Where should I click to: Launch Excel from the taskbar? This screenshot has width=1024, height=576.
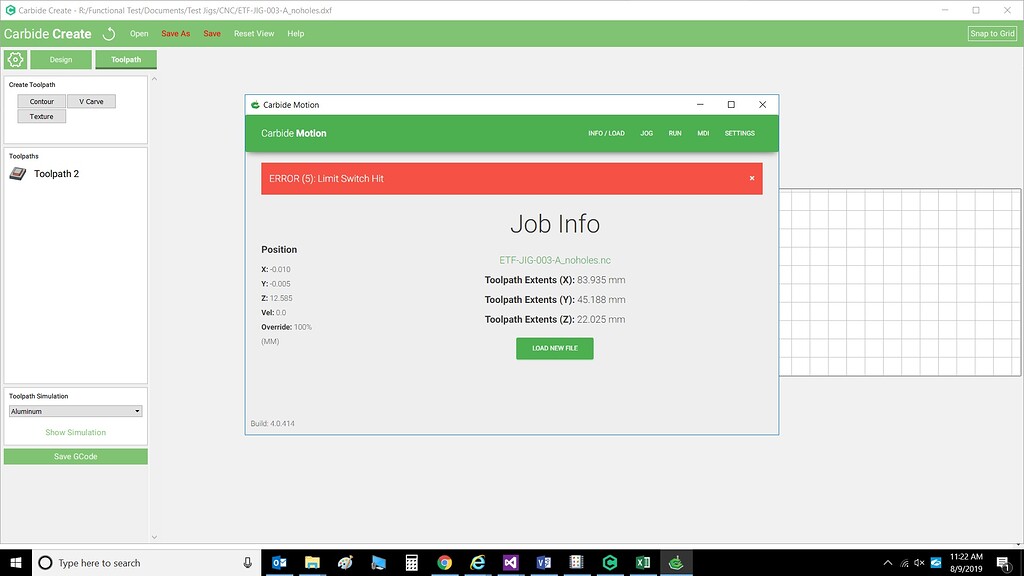pyautogui.click(x=643, y=563)
